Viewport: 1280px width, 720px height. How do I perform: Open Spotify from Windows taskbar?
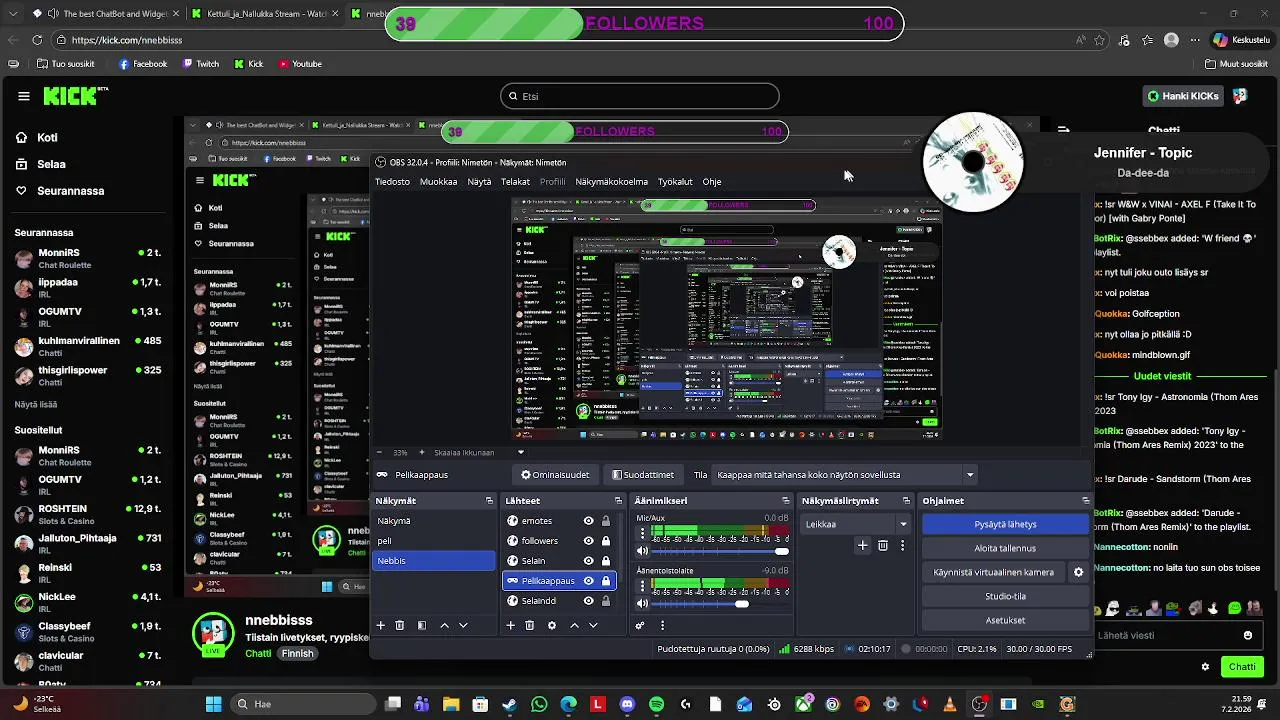656,704
